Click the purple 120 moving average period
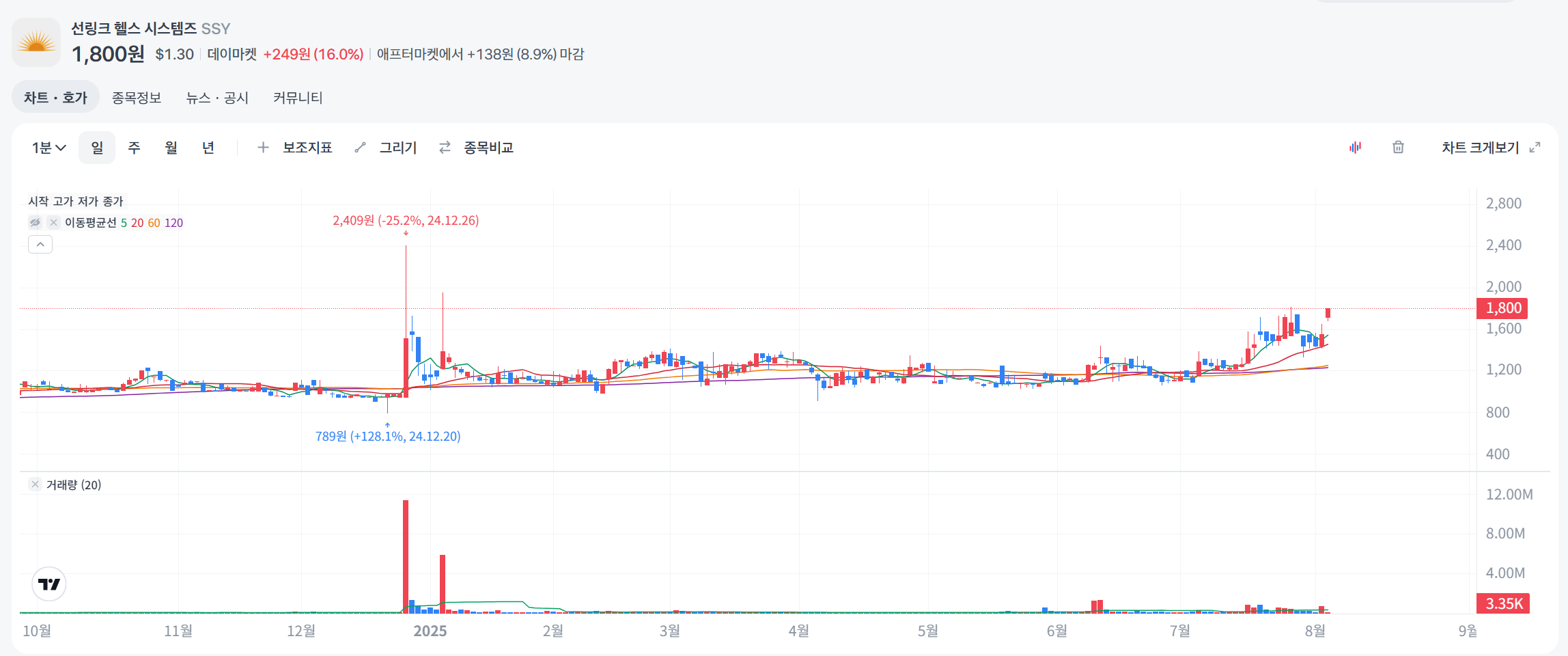This screenshot has width=1568, height=656. tap(173, 223)
